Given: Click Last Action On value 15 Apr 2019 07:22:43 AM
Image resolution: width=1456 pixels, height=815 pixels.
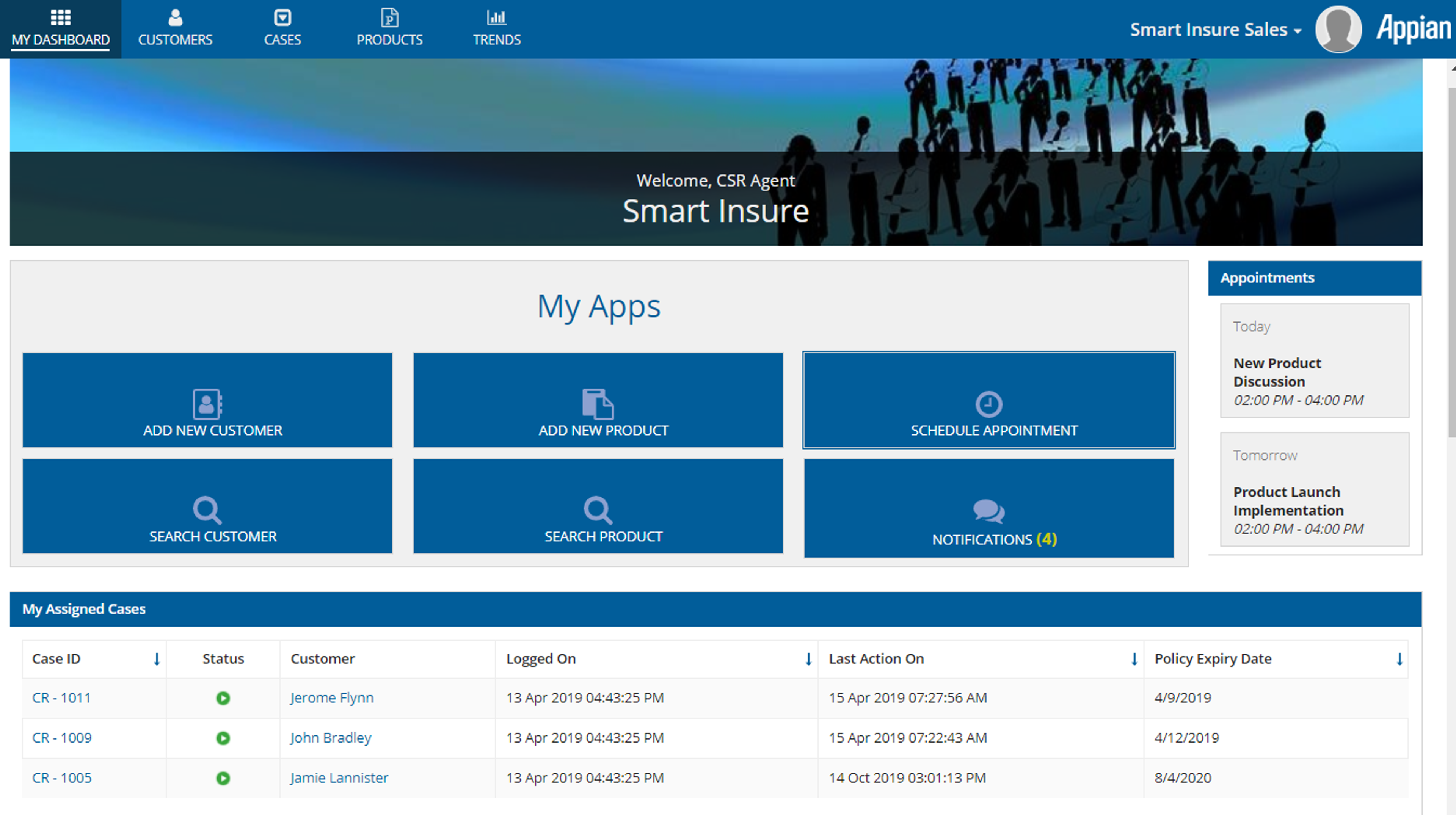Looking at the screenshot, I should [x=908, y=738].
